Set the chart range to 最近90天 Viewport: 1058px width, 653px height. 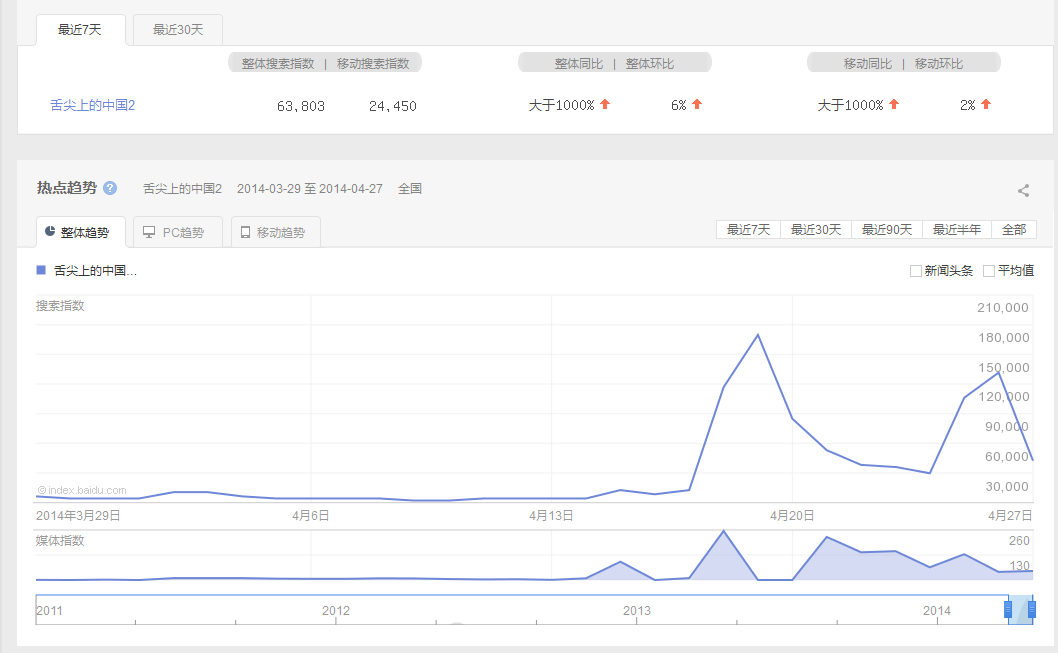click(887, 229)
